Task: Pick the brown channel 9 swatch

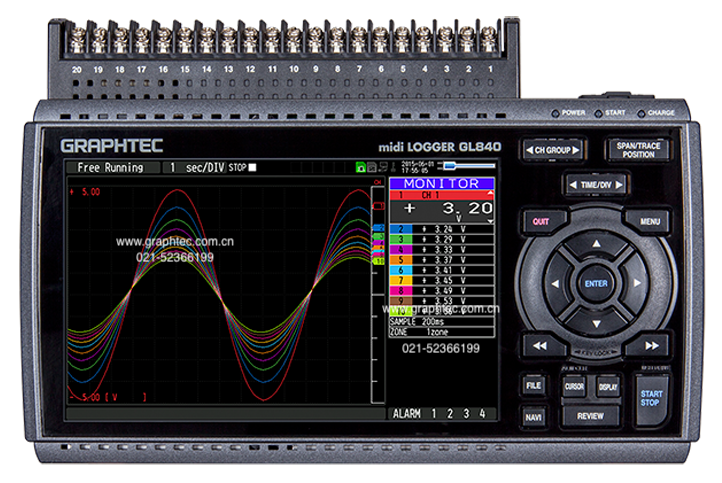Action: [x=401, y=301]
